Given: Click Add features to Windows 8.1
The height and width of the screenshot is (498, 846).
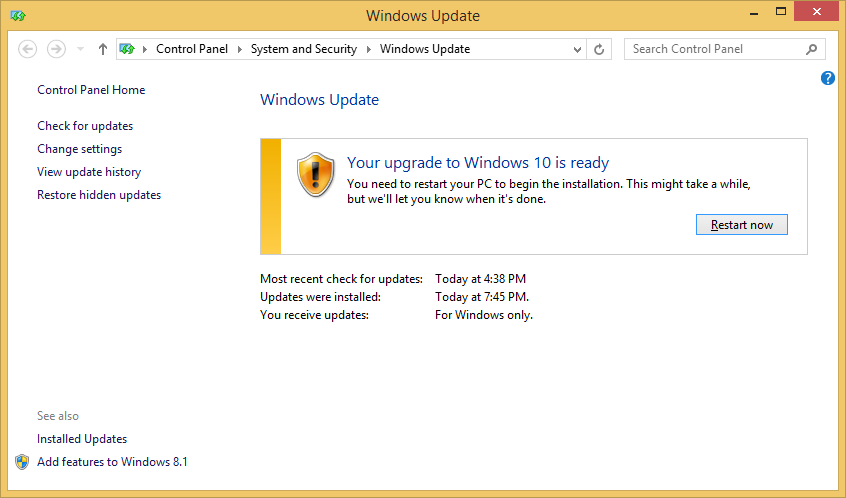Looking at the screenshot, I should pyautogui.click(x=112, y=462).
